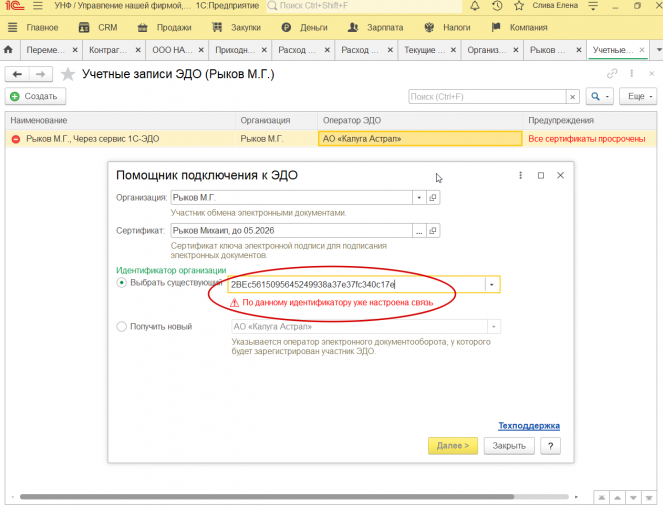
Task: Open favorites star in title bar
Action: coord(519,6)
